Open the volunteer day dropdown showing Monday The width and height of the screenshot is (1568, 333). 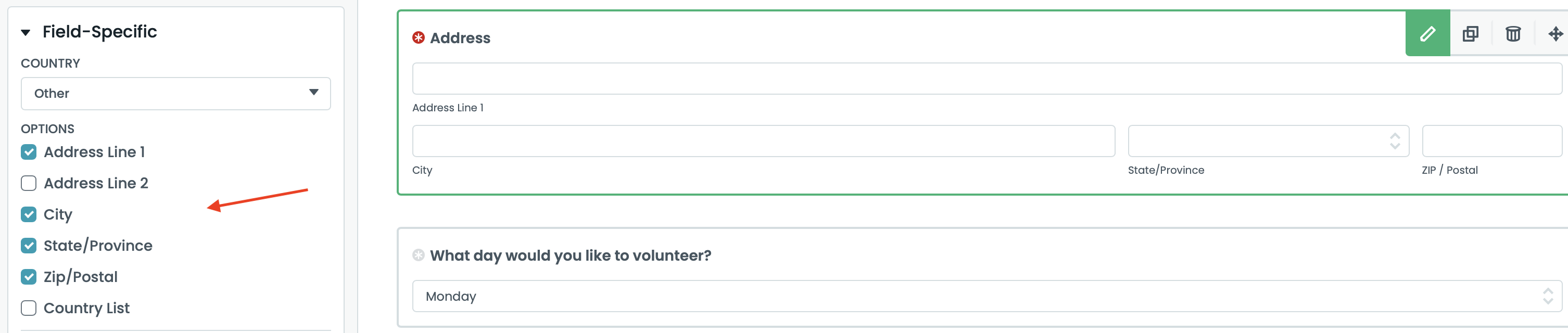[x=986, y=297]
